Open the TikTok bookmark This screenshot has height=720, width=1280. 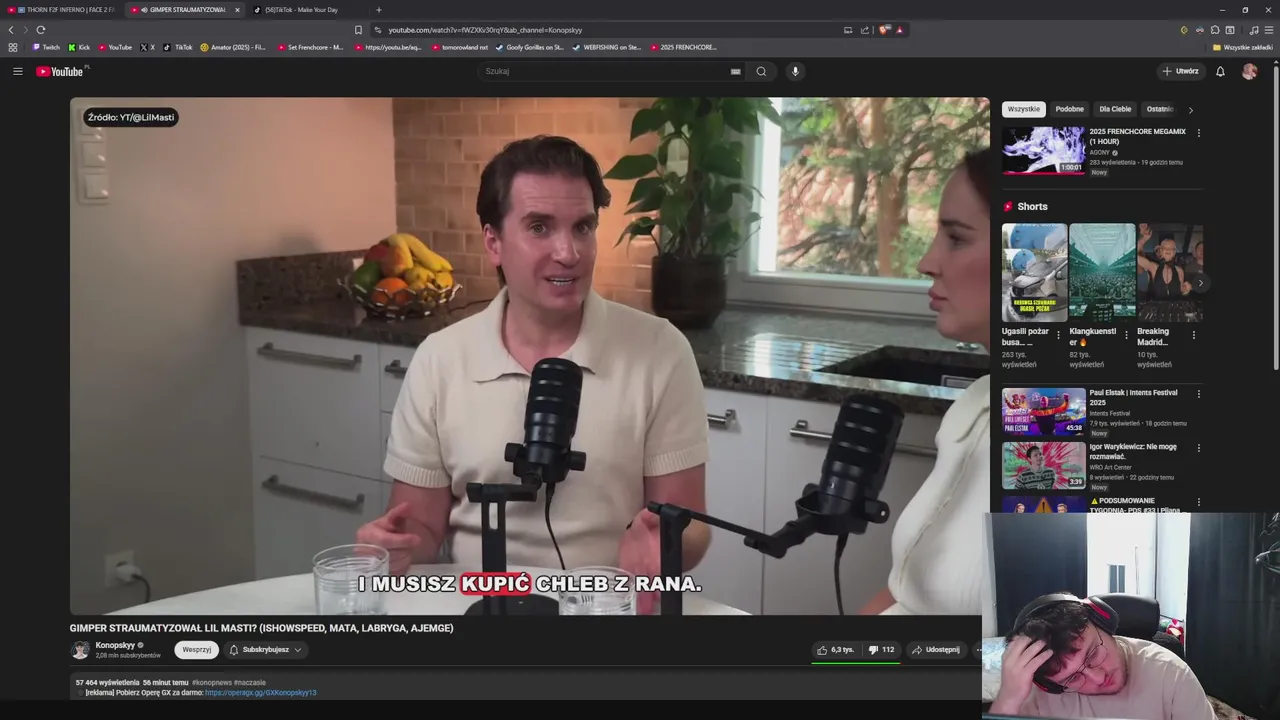coord(178,47)
